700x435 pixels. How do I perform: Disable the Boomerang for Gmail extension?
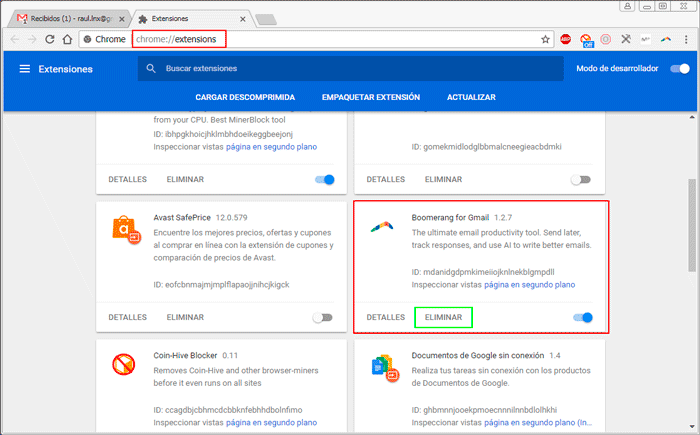tap(583, 317)
